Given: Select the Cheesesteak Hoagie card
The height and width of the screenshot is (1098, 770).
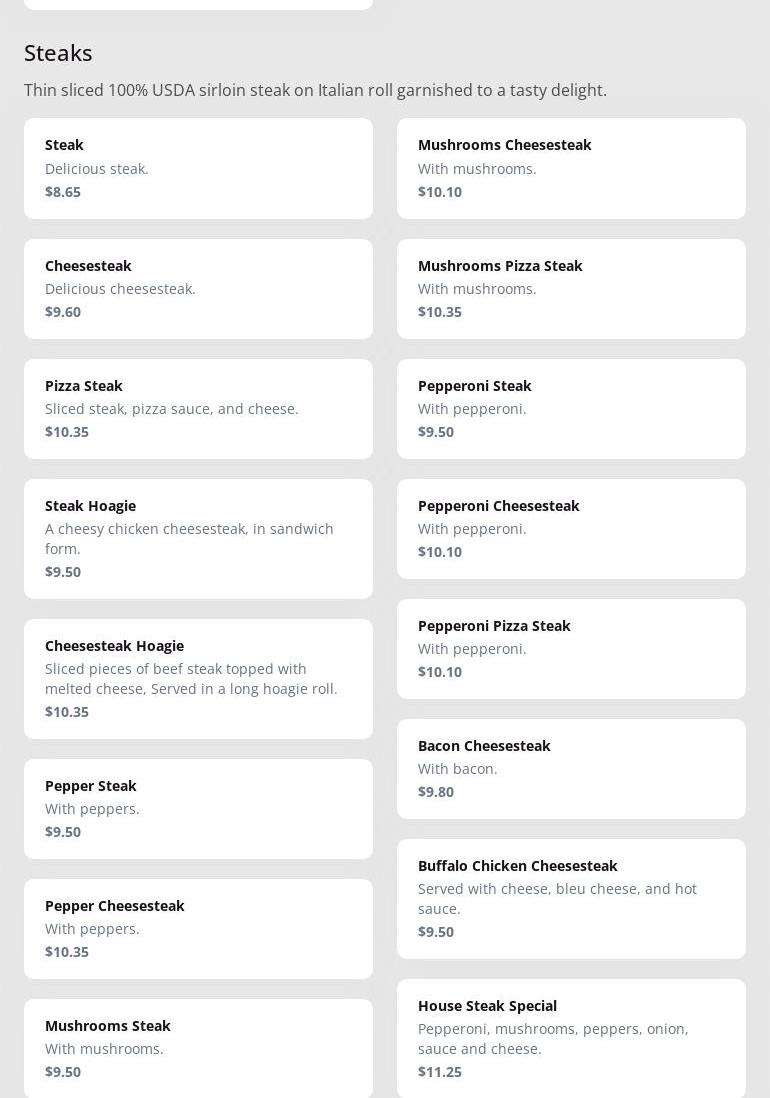Looking at the screenshot, I should (x=198, y=678).
